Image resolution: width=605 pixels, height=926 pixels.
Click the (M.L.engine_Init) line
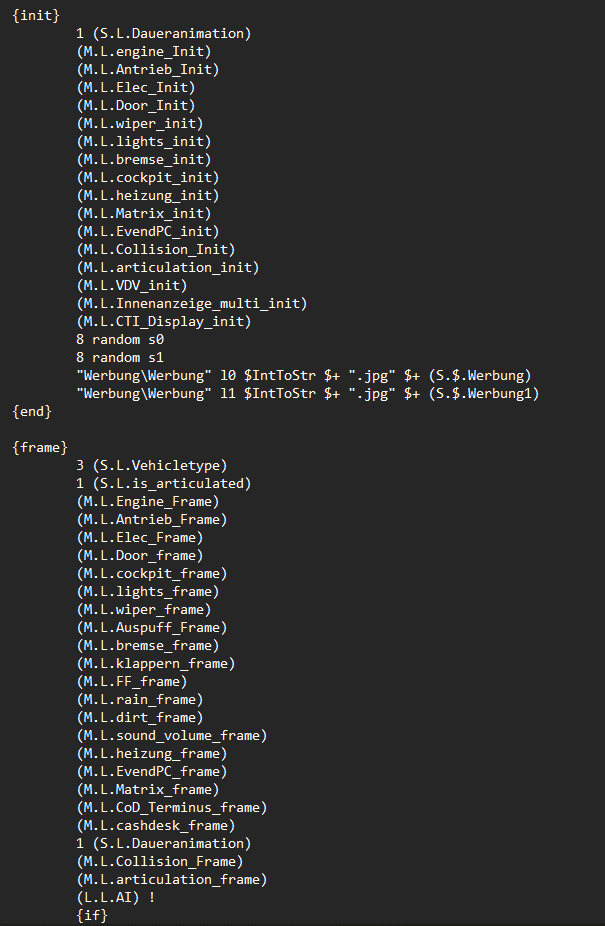[x=144, y=51]
